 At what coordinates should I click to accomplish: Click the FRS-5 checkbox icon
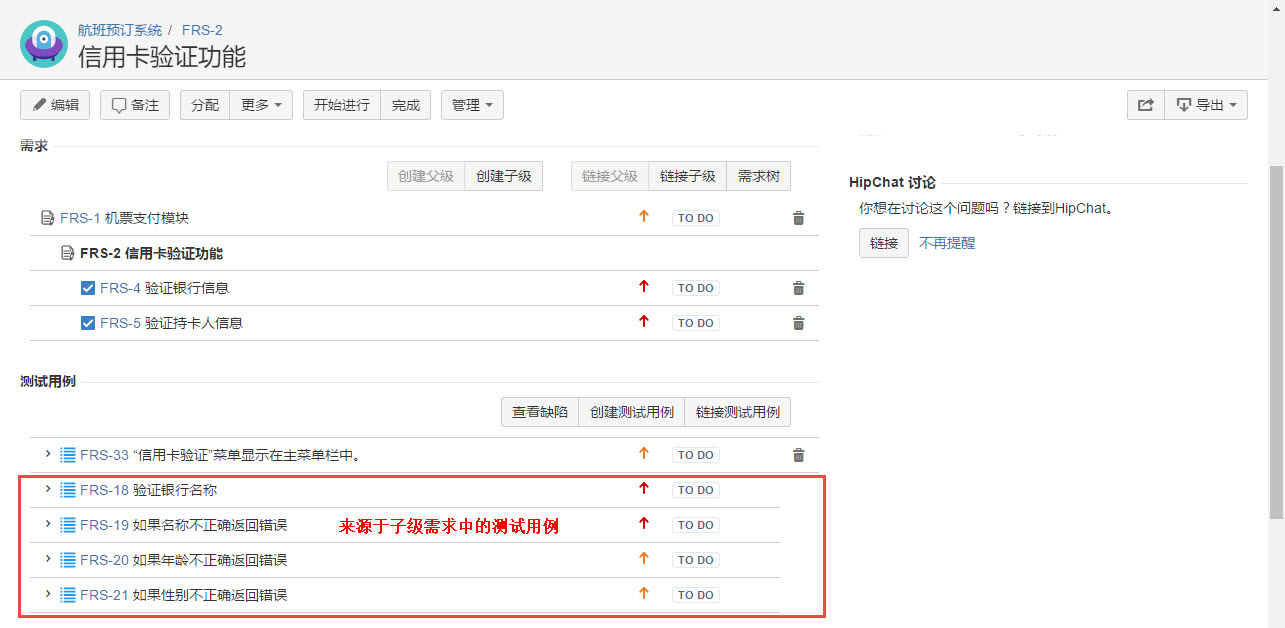click(x=88, y=323)
